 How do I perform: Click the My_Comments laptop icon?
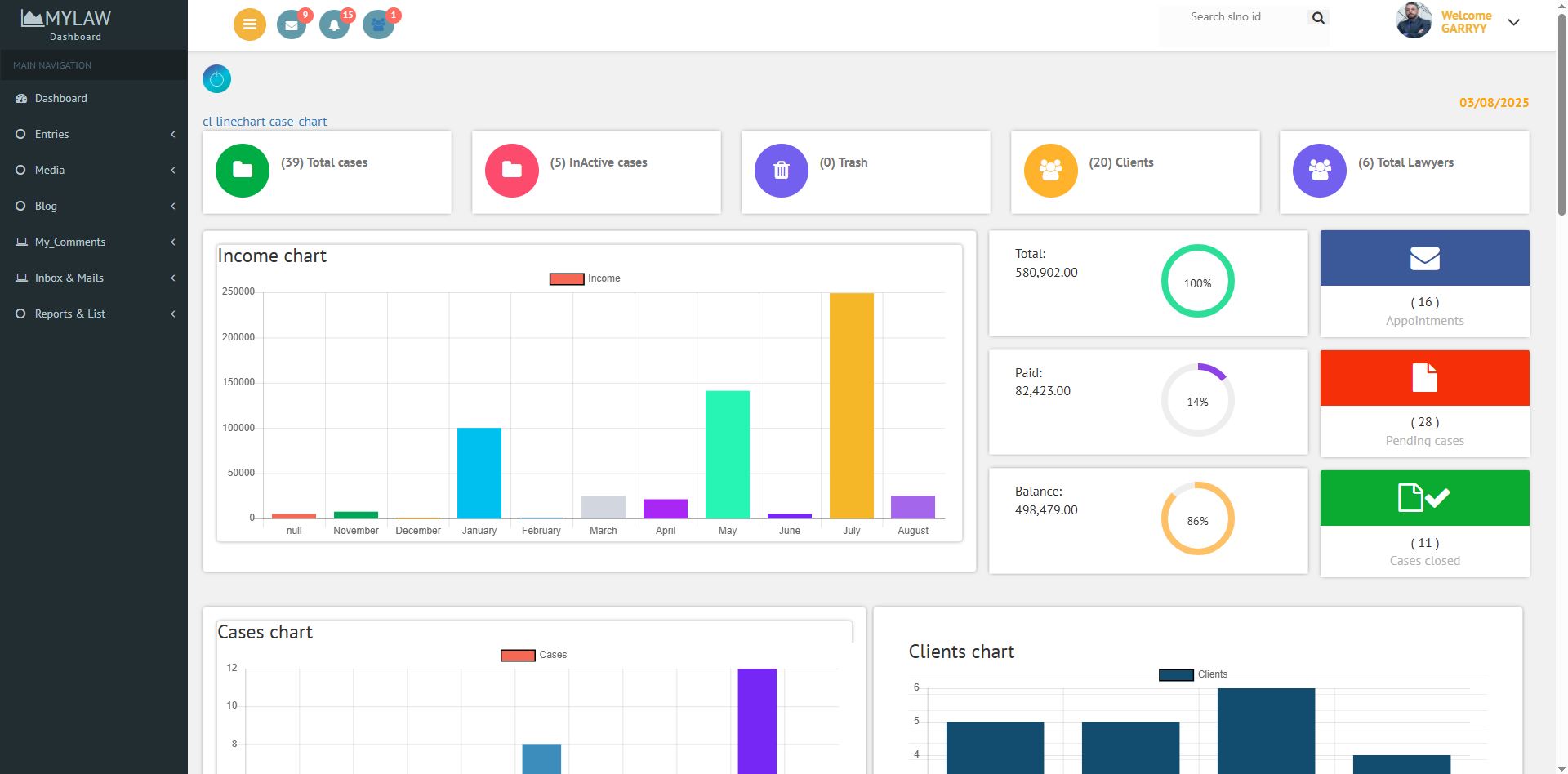point(21,242)
